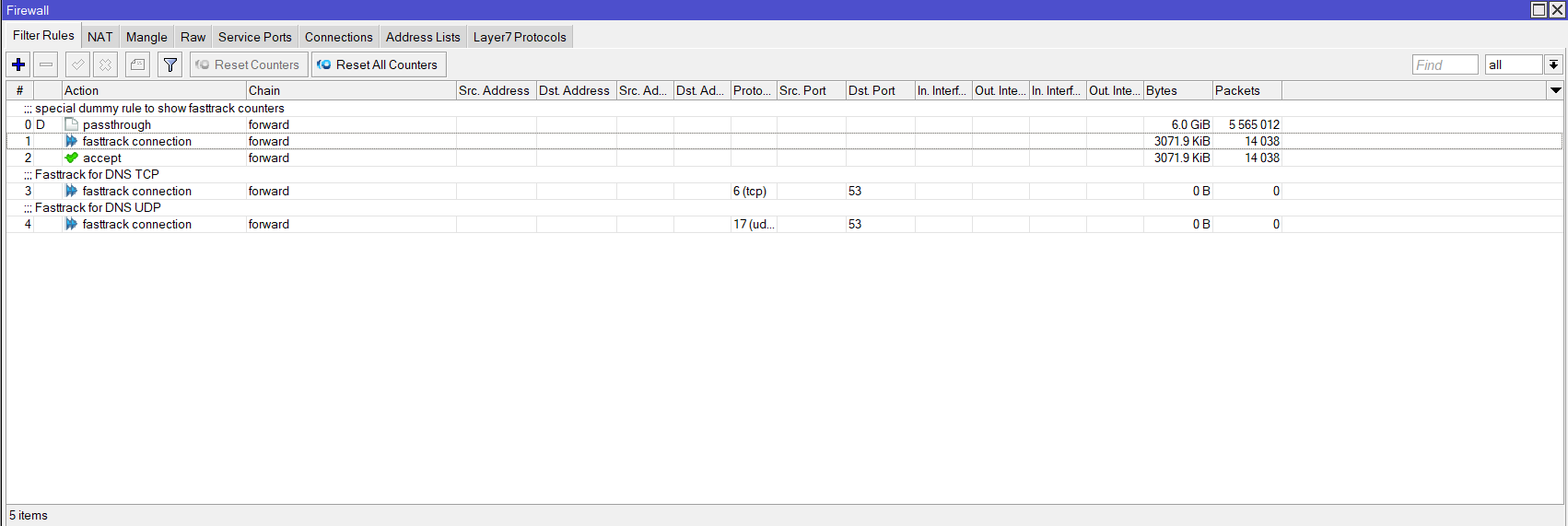Select rule 4 fasttrack connection row
Viewport: 1568px width, 526px height.
pyautogui.click(x=136, y=224)
